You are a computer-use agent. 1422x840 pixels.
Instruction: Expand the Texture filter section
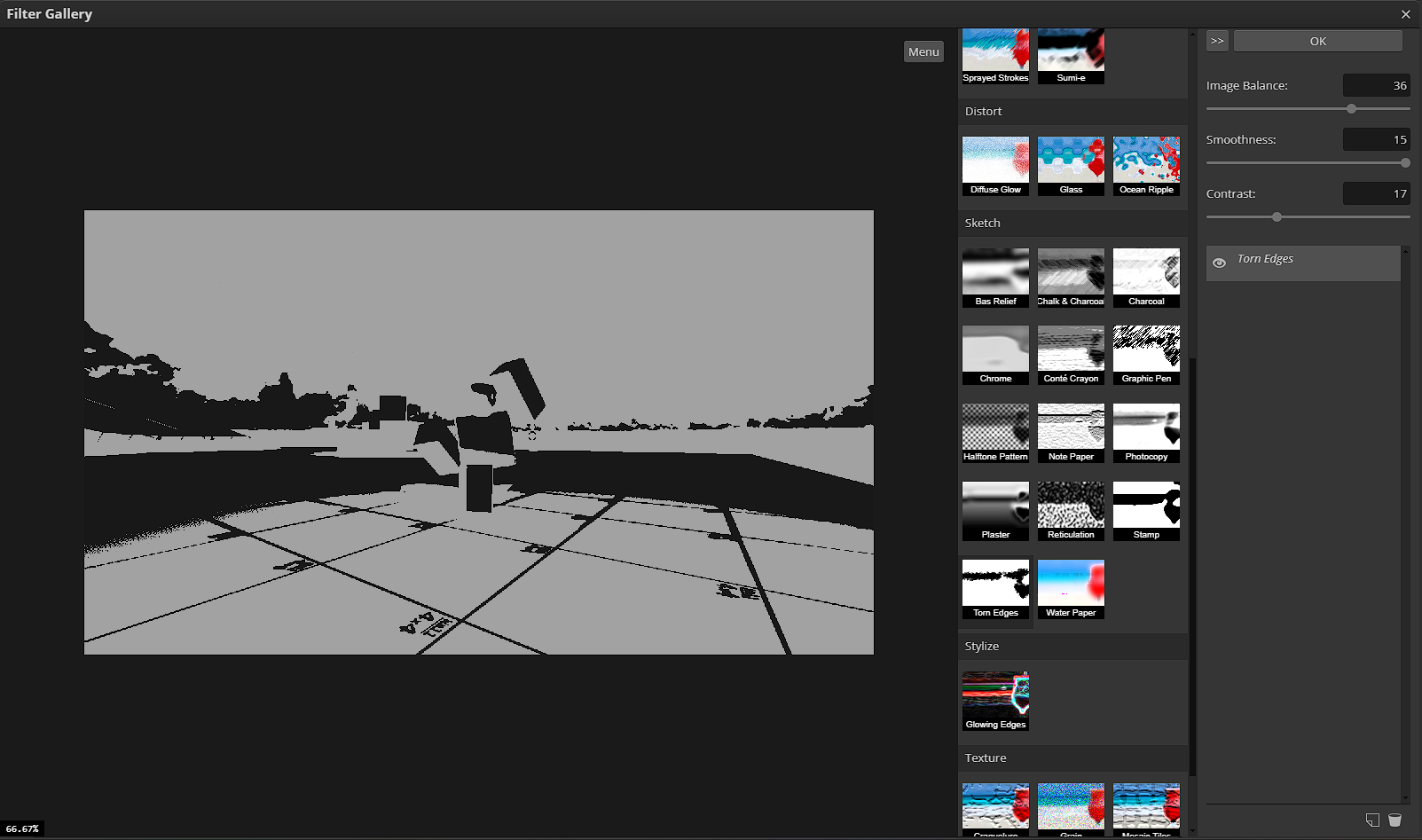(x=985, y=758)
